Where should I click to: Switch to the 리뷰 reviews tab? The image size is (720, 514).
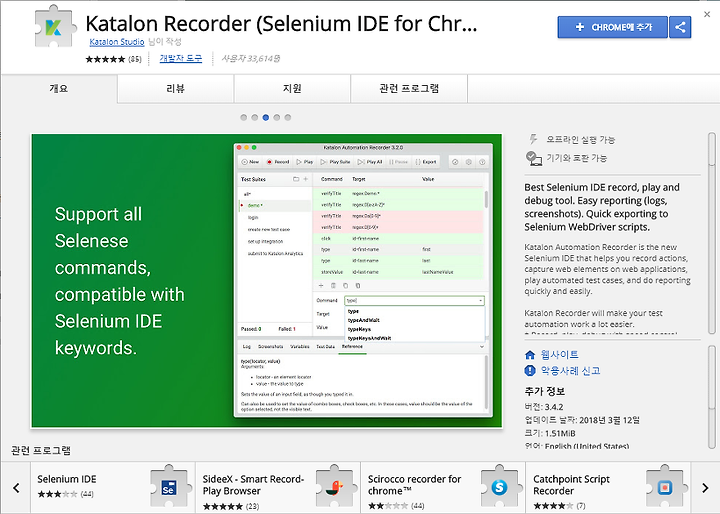[x=175, y=88]
